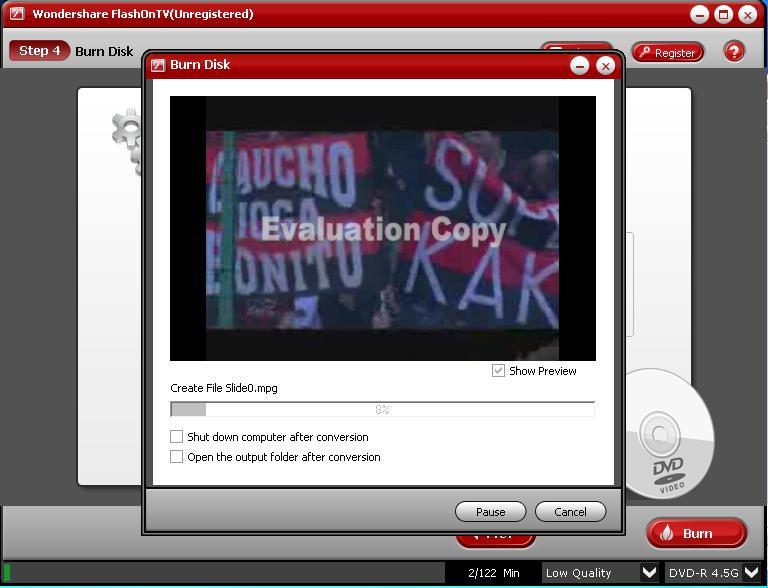Image resolution: width=768 pixels, height=588 pixels.
Task: Click the 8% conversion progress bar
Action: 383,409
